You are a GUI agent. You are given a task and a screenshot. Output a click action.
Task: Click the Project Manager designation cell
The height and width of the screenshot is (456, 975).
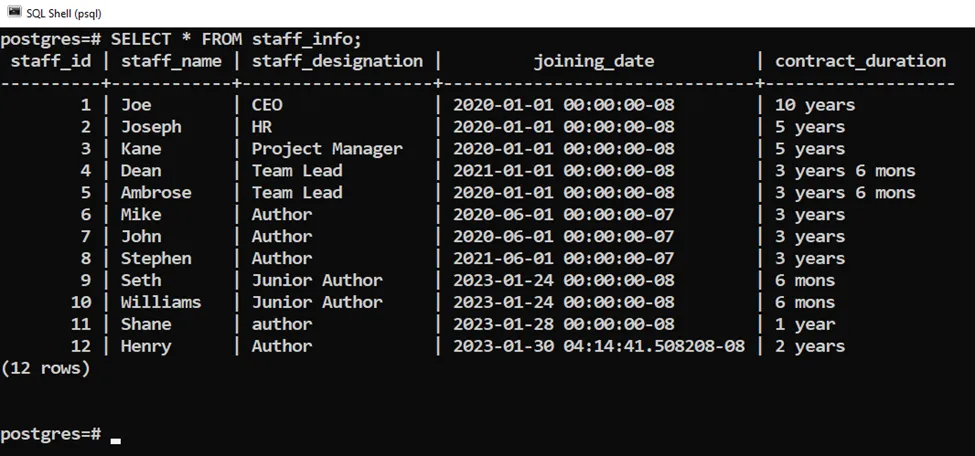(327, 149)
